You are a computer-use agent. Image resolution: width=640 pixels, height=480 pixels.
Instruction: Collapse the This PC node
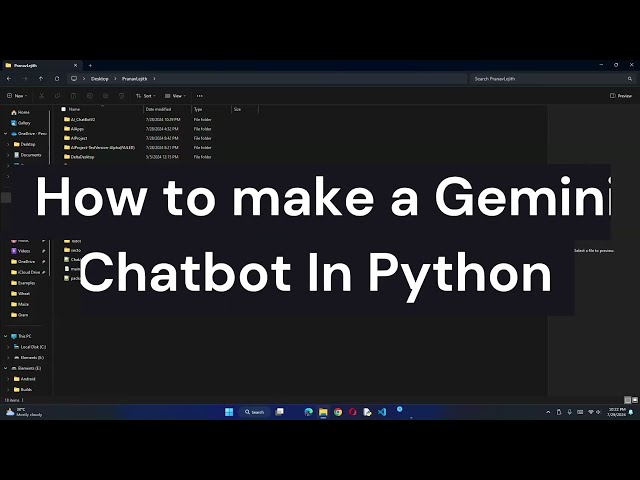pyautogui.click(x=6, y=336)
